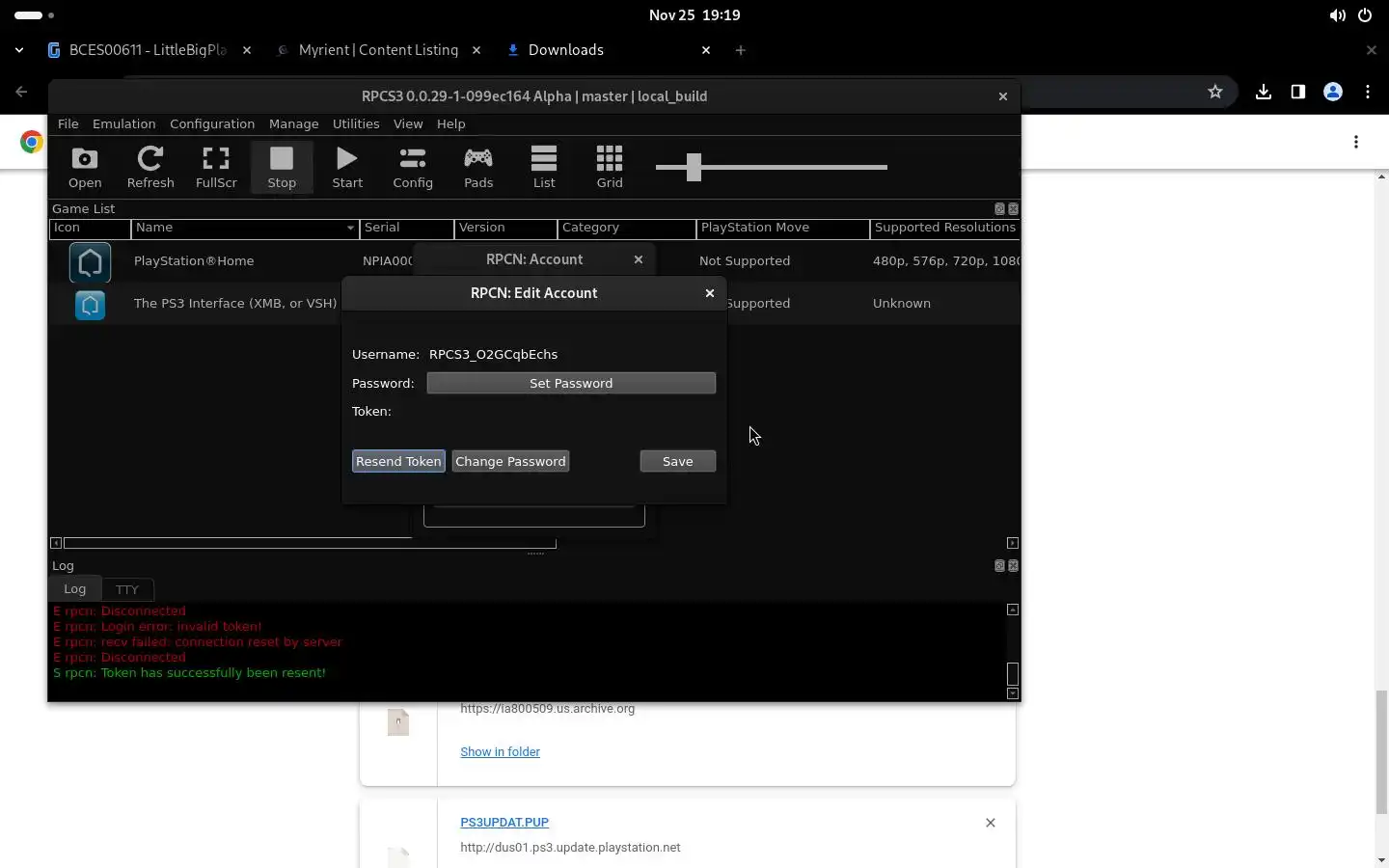Open the Configuration menu
Viewport: 1389px width, 868px height.
click(x=212, y=124)
